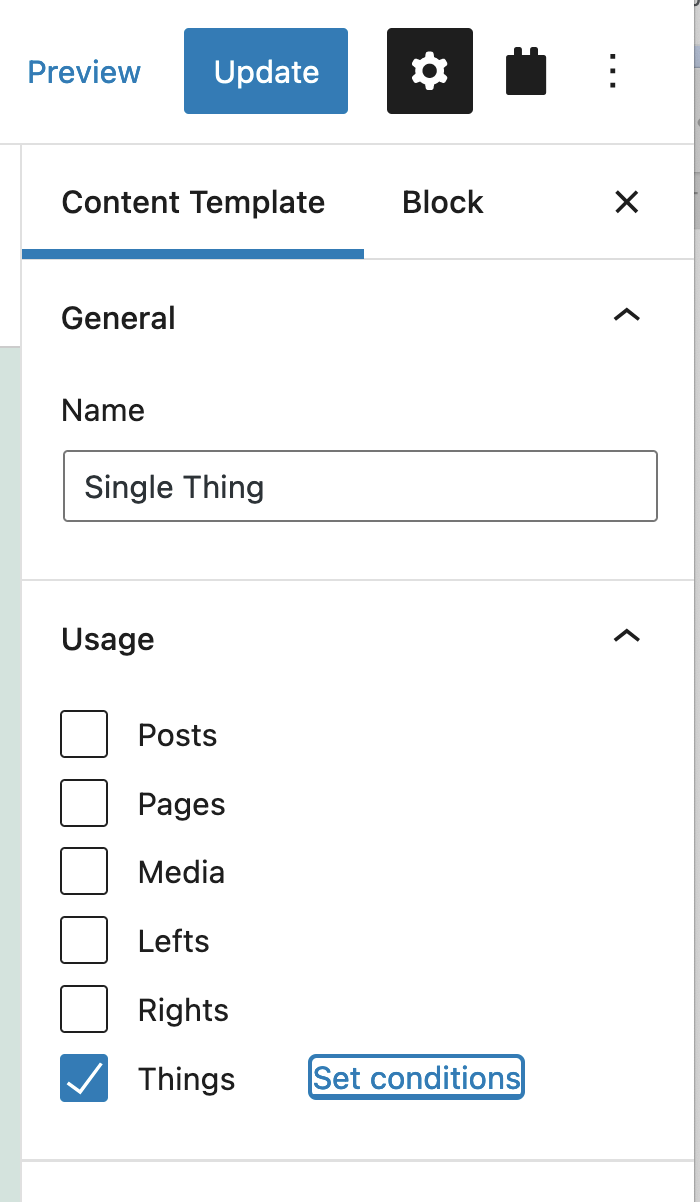Click the Update button
The width and height of the screenshot is (700, 1202).
(266, 71)
